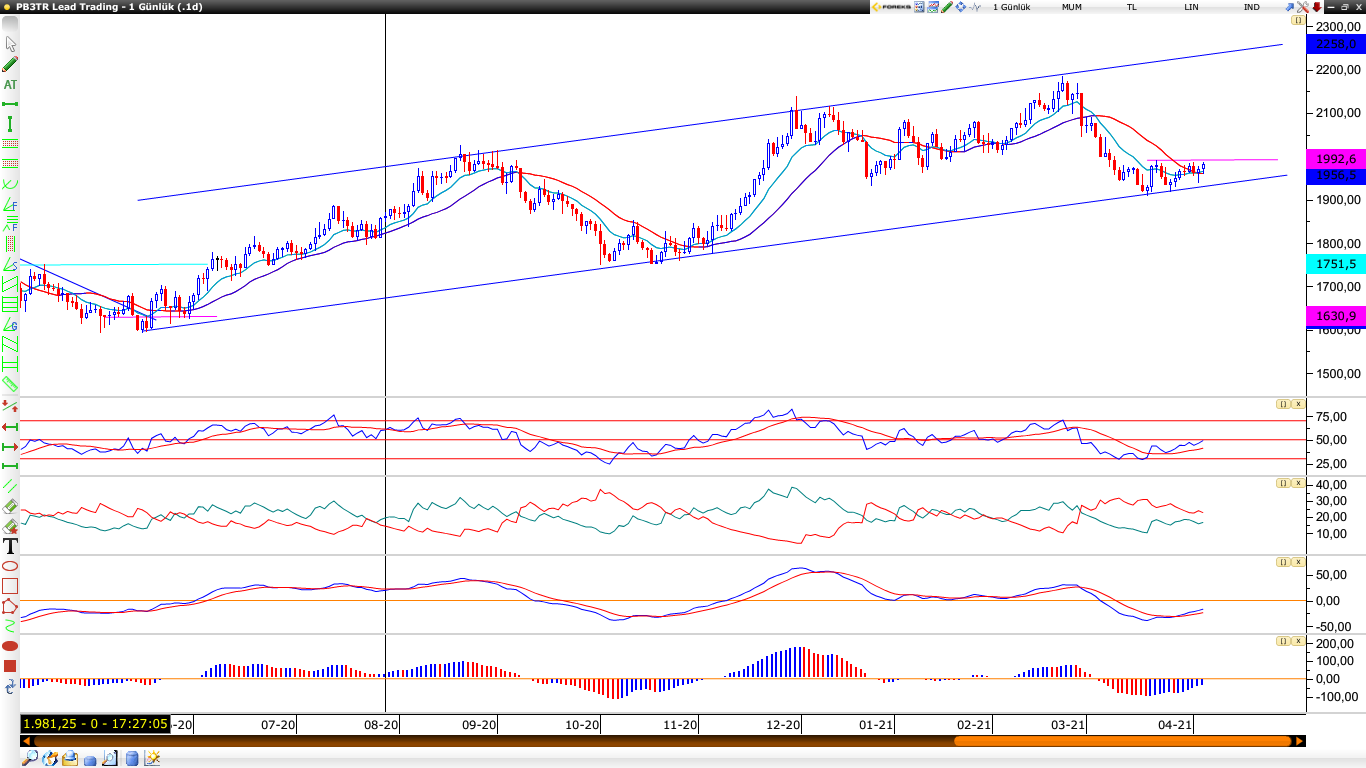Viewport: 1366px width, 768px height.
Task: Click the 1992,6 magenta price label
Action: [x=1336, y=159]
